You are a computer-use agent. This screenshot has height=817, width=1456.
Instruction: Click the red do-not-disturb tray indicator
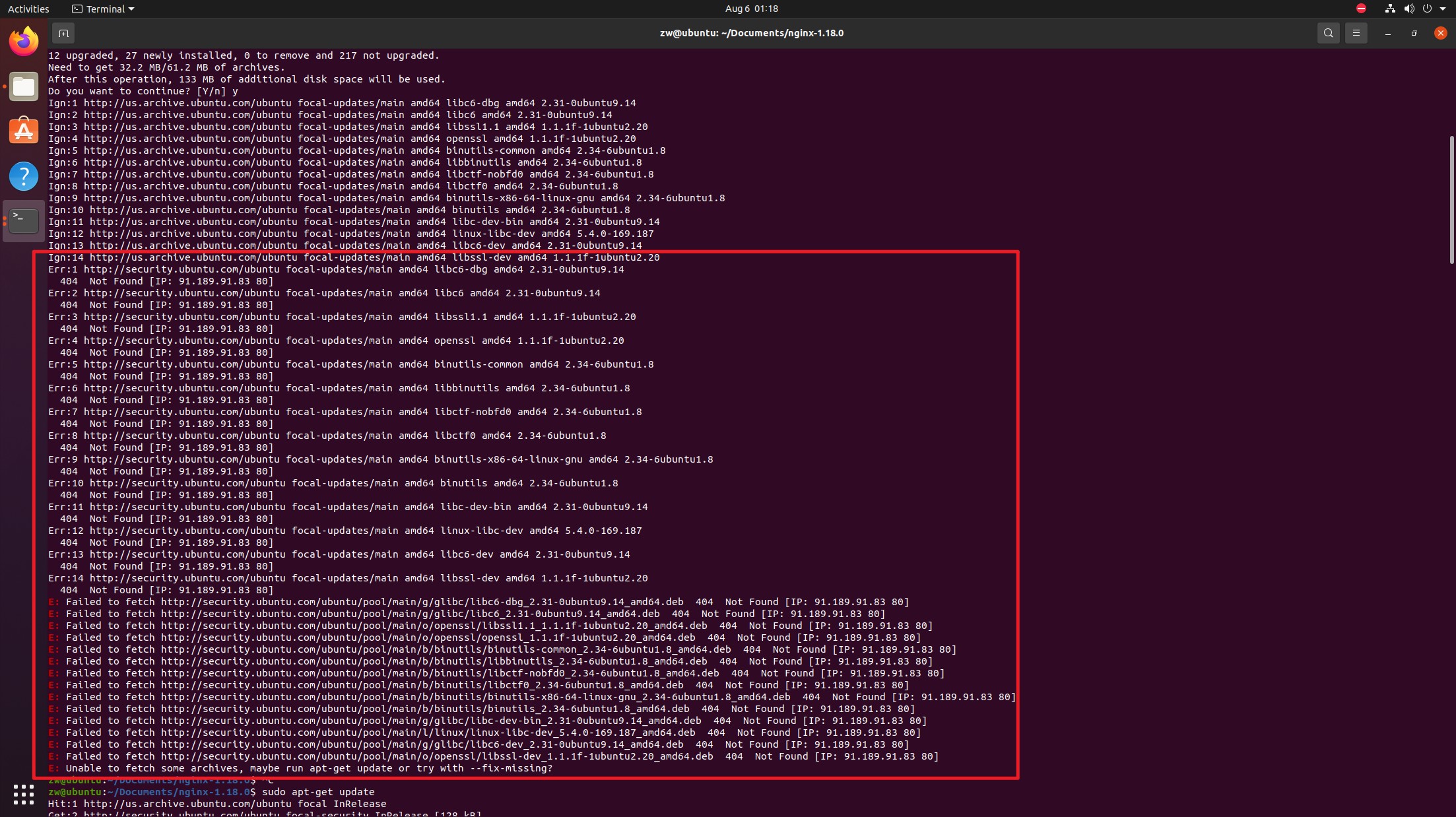coord(1361,9)
